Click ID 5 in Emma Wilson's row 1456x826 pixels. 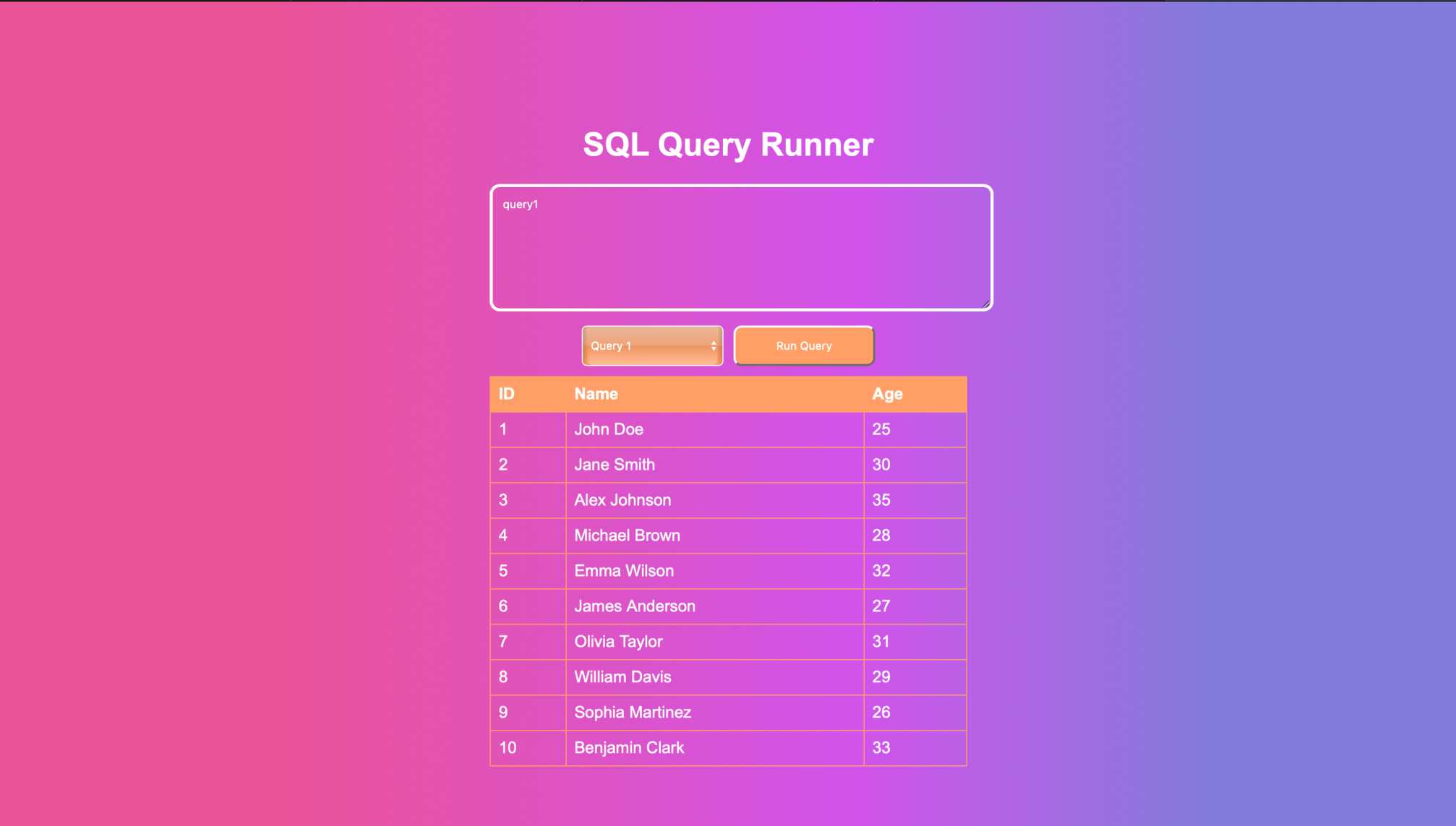tap(528, 571)
